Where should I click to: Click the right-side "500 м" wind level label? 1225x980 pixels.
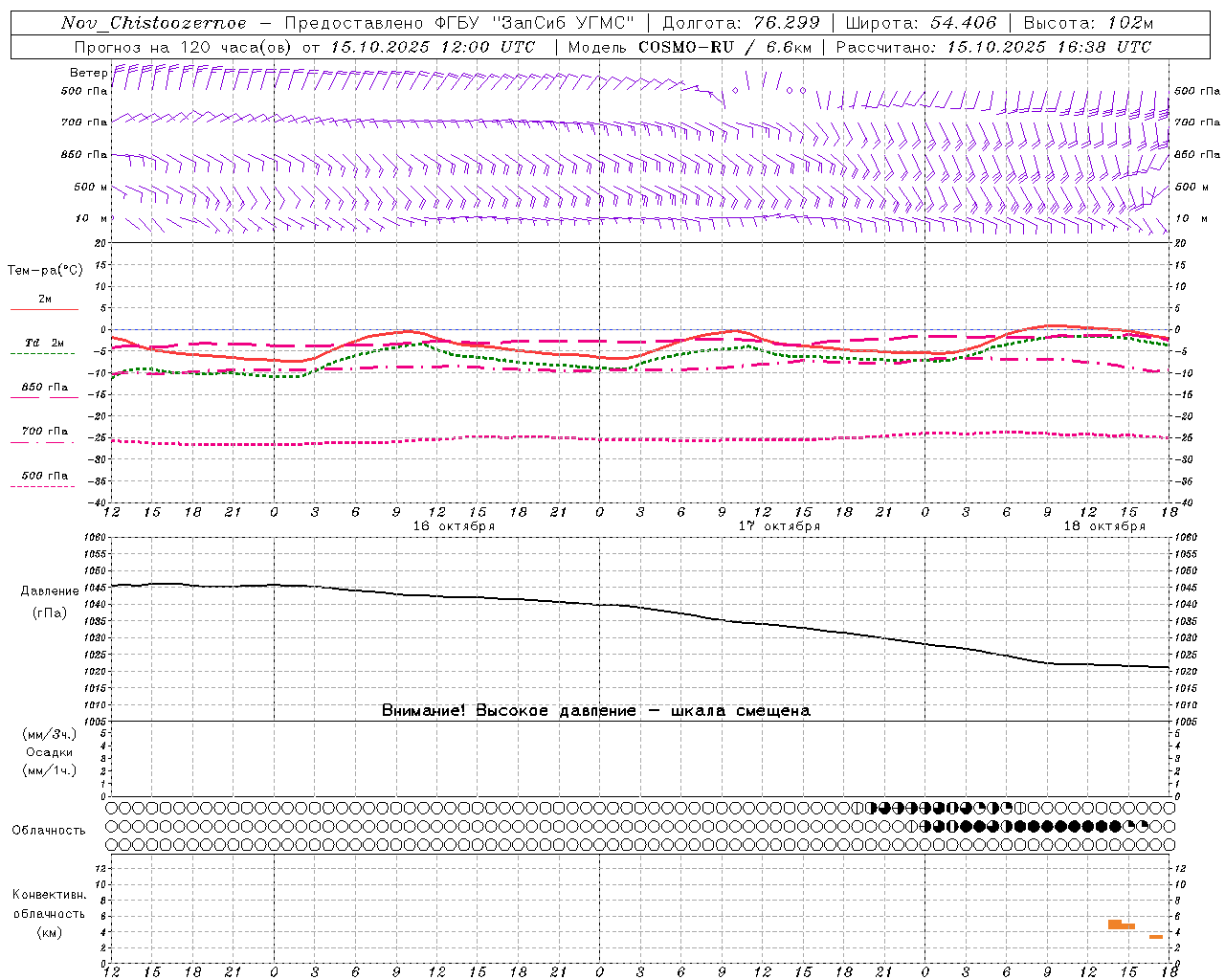pos(1191,187)
